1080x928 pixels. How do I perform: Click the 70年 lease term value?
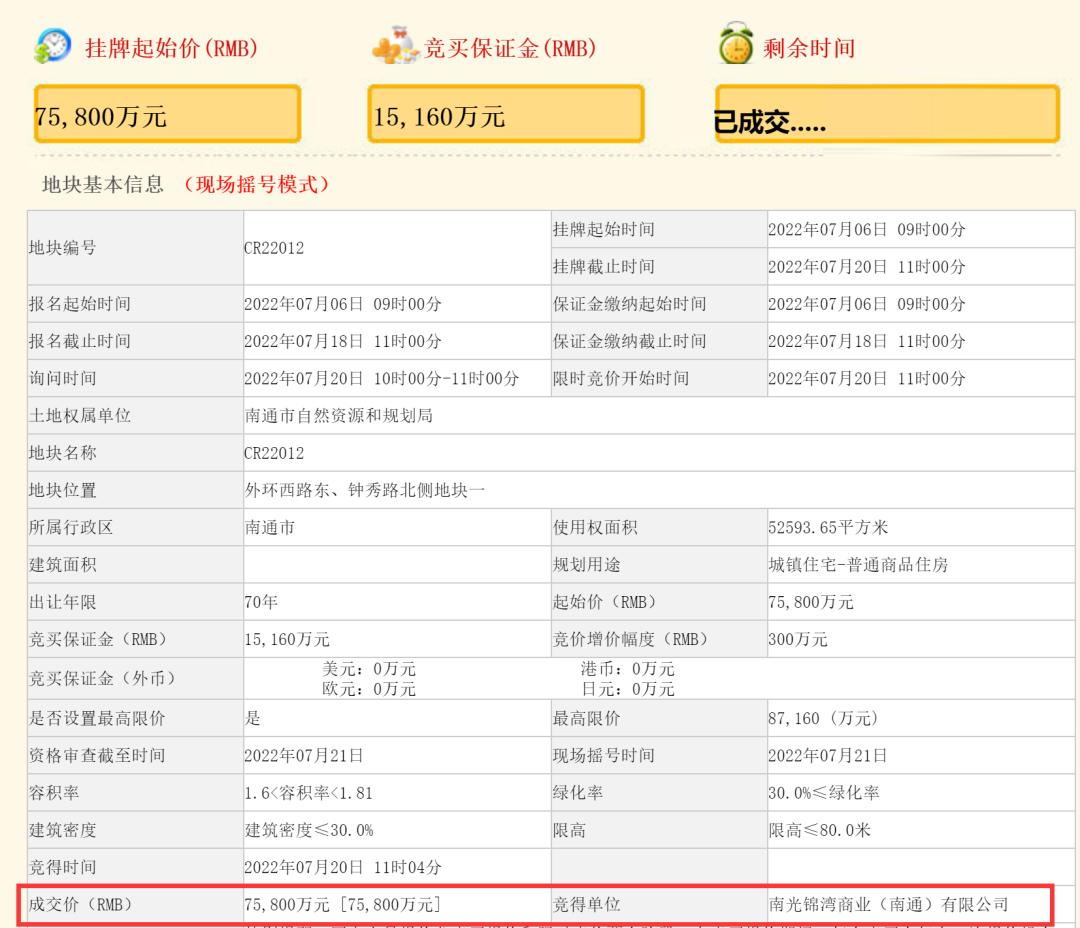point(258,601)
